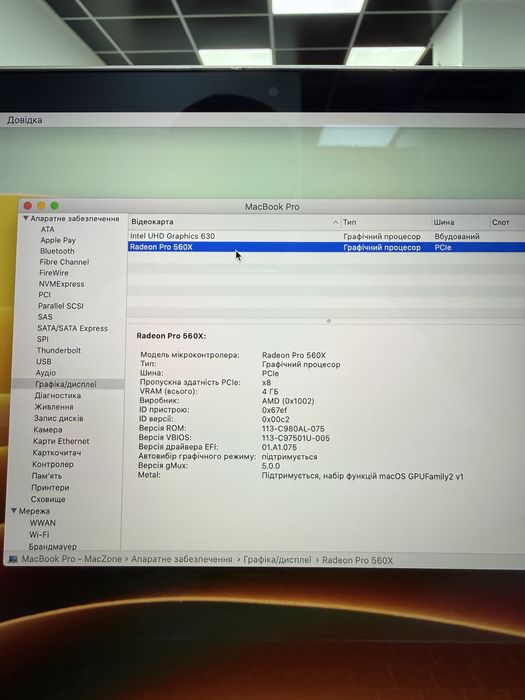Click the Metal GPUFamily2 v1 support value

click(362, 476)
